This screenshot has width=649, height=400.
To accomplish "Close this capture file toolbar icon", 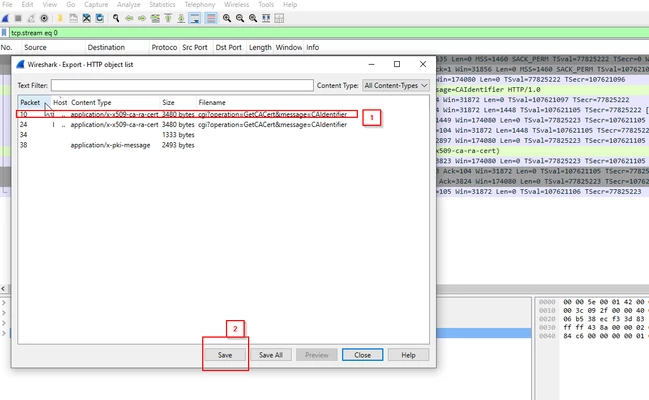I will click(x=87, y=18).
